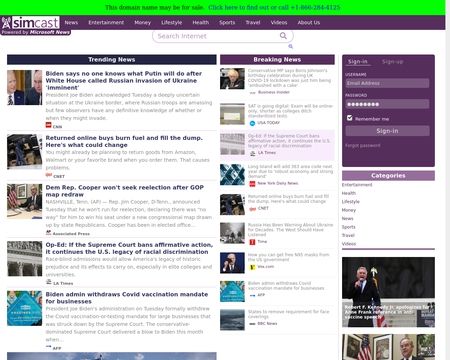
Task: Click Supreme Court columns thumbnail in Trending News
Action: click(x=25, y=259)
